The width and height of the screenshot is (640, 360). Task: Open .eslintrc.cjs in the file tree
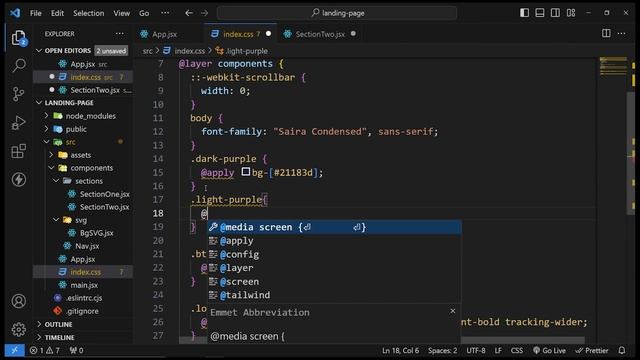click(x=83, y=298)
